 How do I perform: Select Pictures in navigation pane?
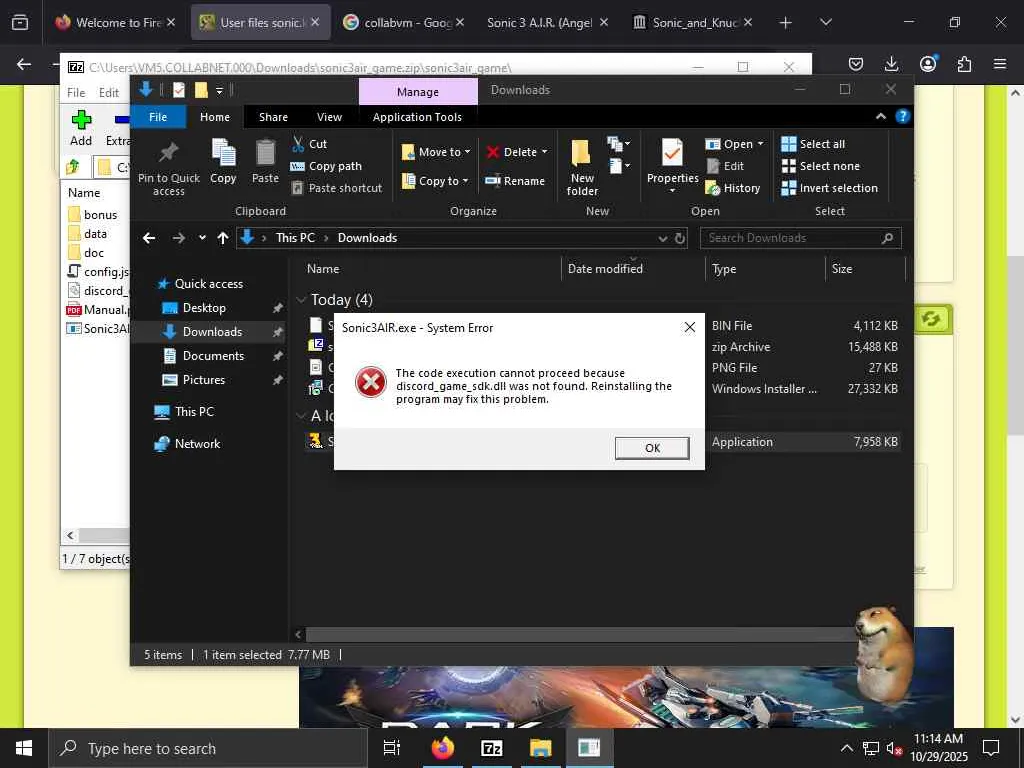203,379
